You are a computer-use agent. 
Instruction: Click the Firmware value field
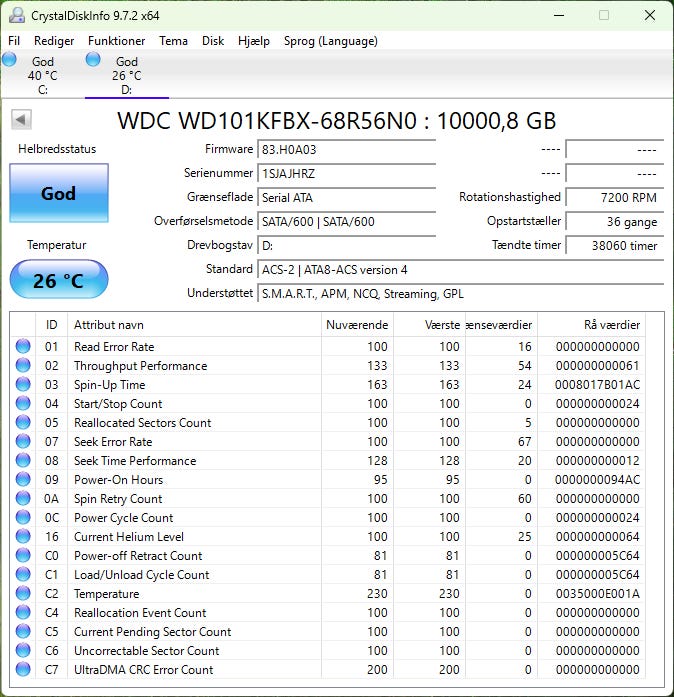pos(346,149)
